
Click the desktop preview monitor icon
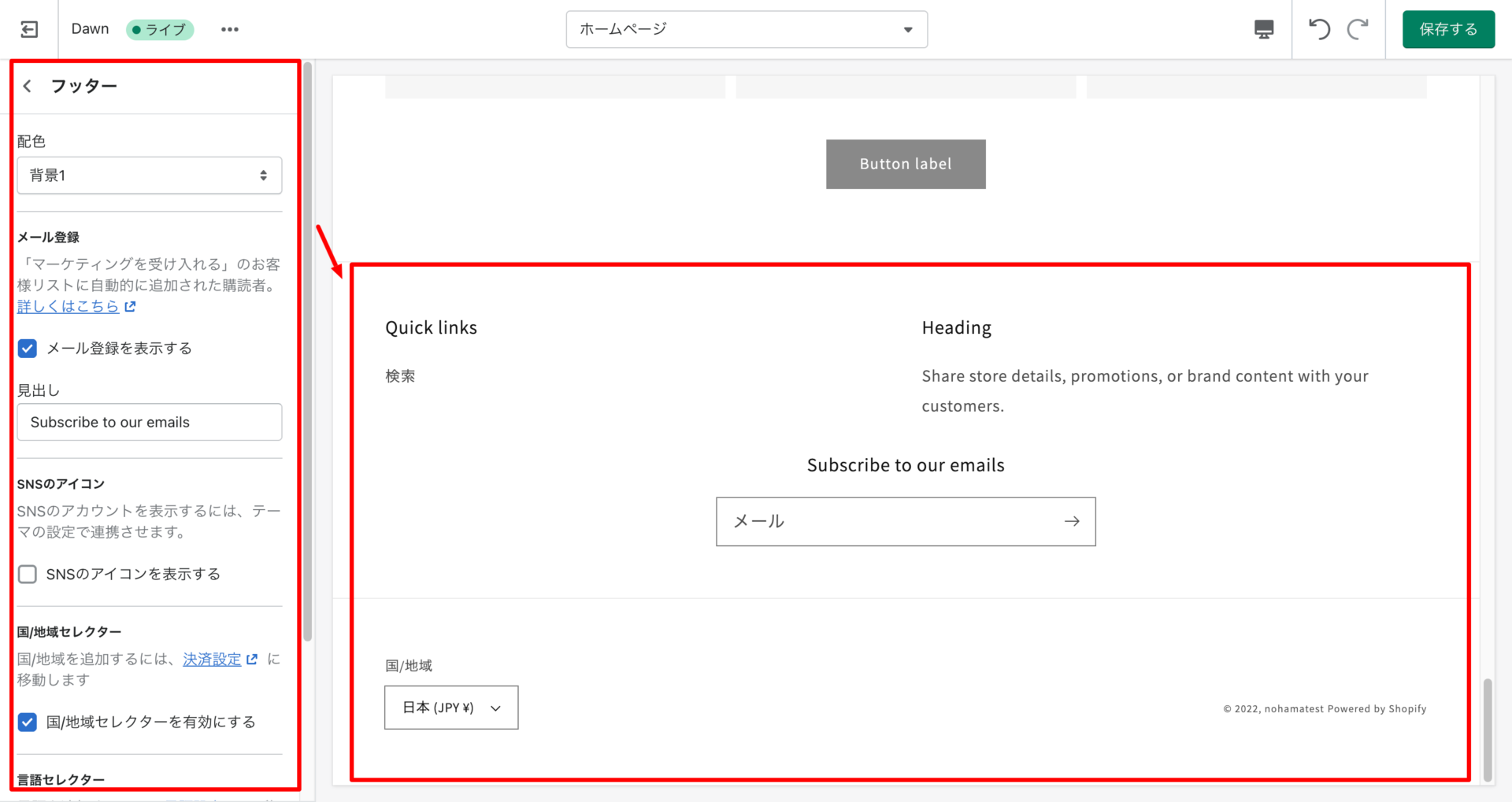[1263, 29]
